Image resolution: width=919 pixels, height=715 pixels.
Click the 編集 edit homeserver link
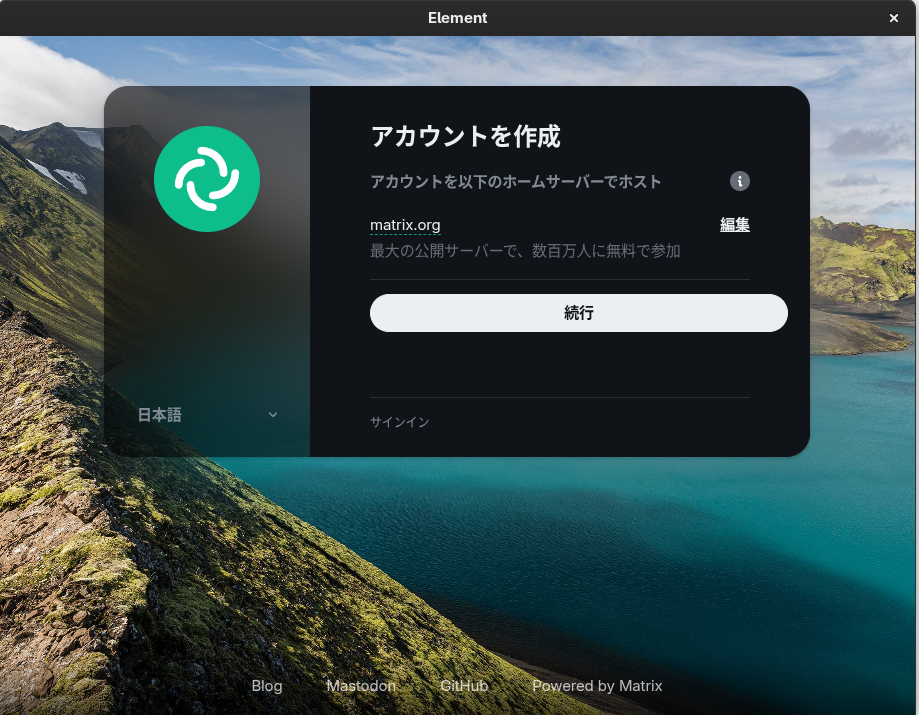tap(734, 224)
